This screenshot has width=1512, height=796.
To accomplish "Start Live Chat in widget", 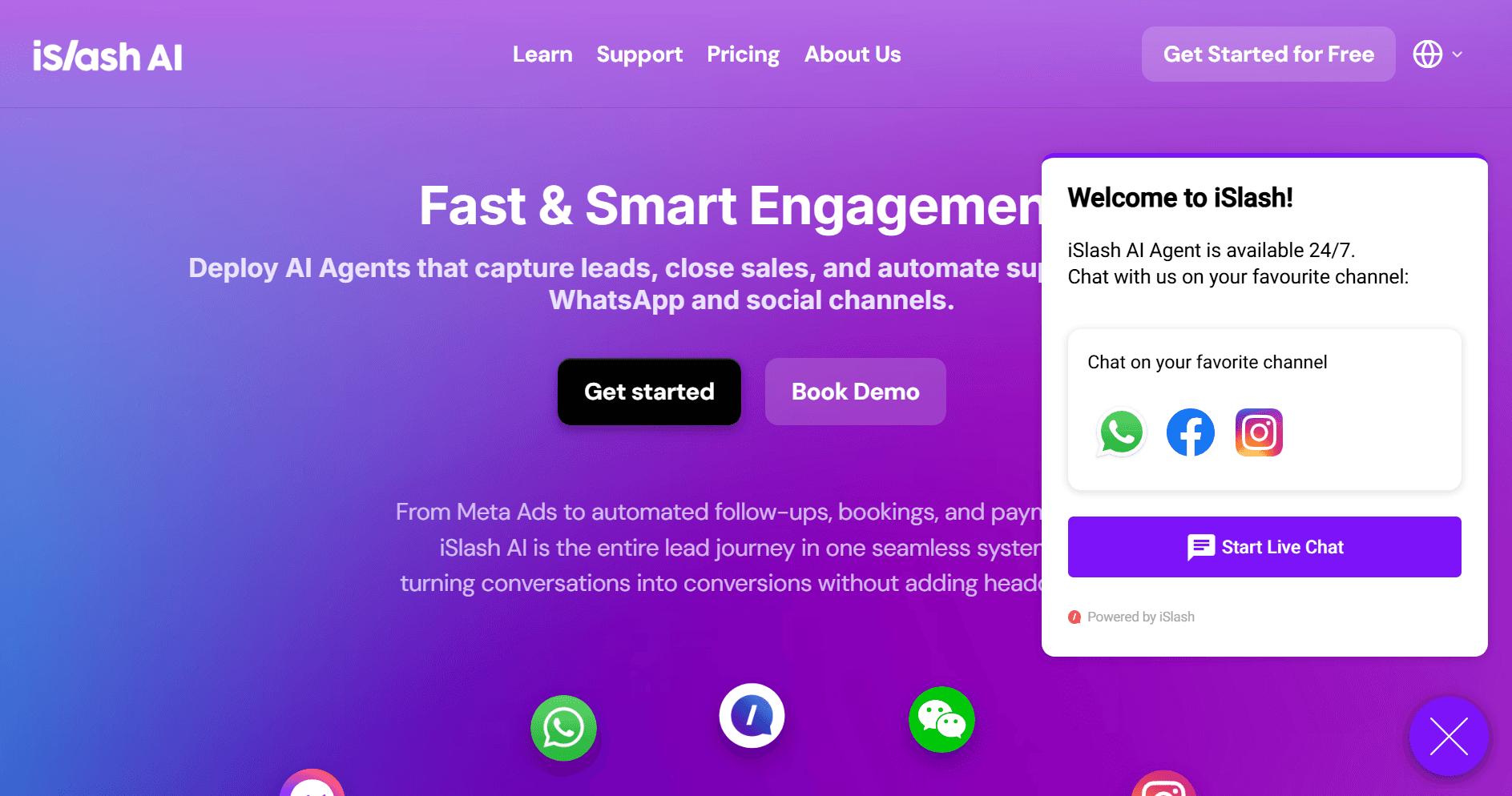I will 1264,547.
